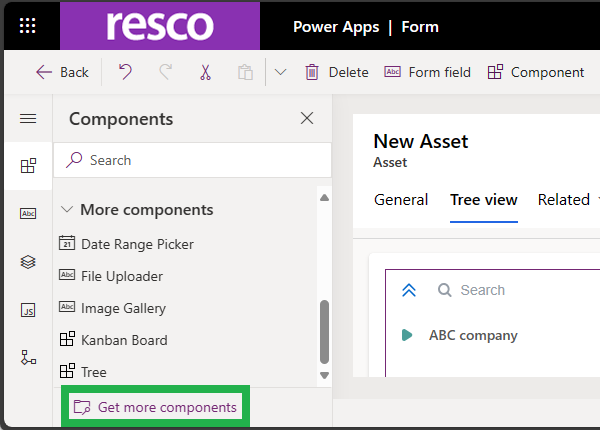
Task: Switch to the General tab
Action: coord(401,200)
